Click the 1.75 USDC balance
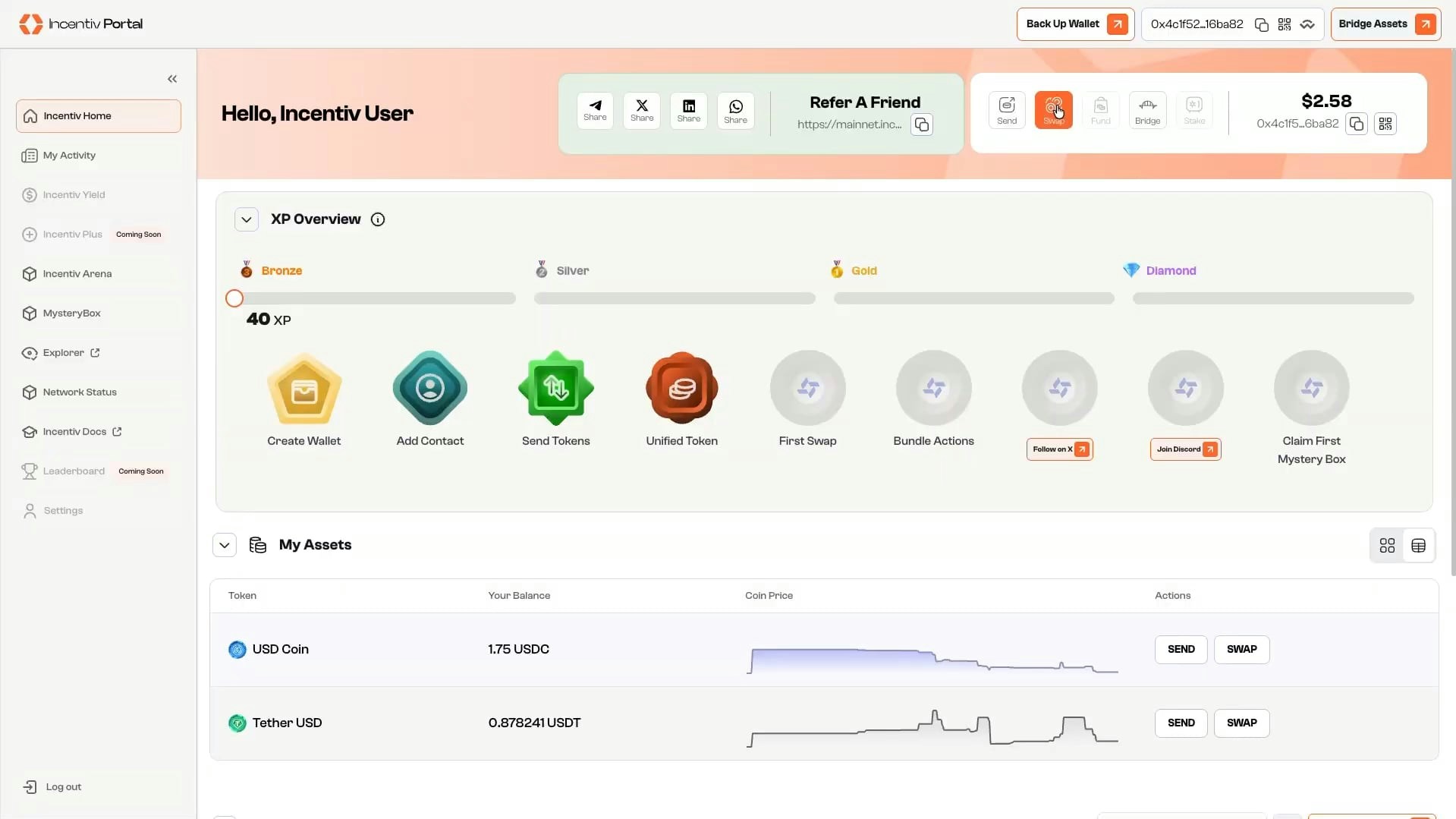The height and width of the screenshot is (819, 1456). 518,650
